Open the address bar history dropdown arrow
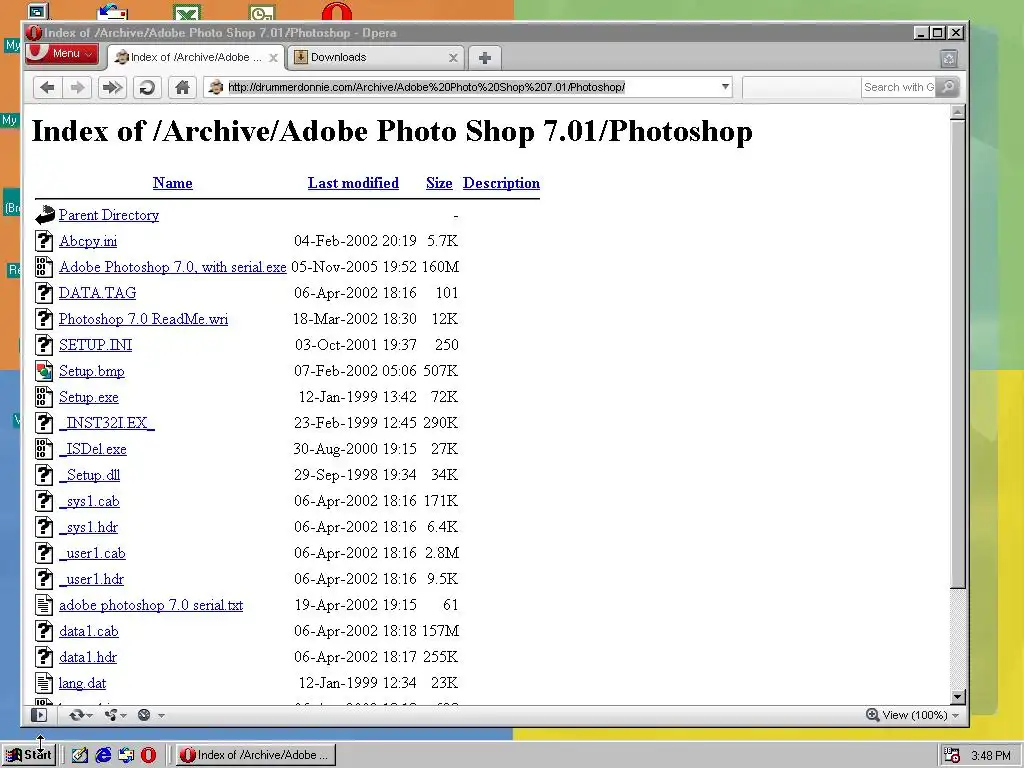This screenshot has width=1024, height=768. coord(725,87)
